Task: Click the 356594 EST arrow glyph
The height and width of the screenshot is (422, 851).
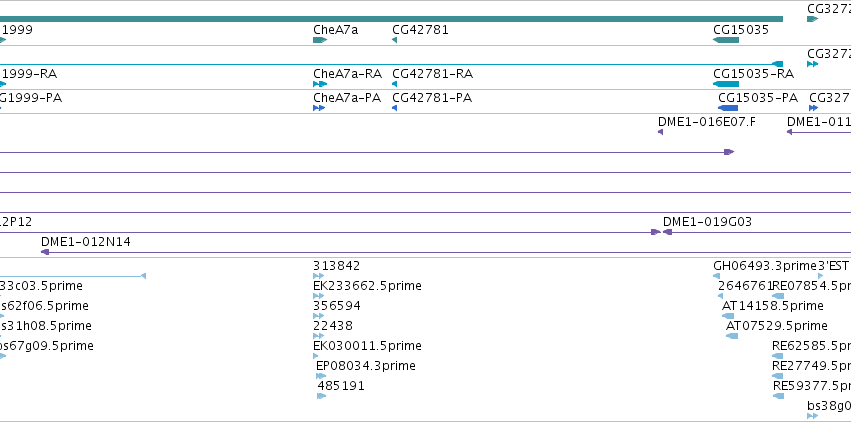Action: (x=319, y=316)
